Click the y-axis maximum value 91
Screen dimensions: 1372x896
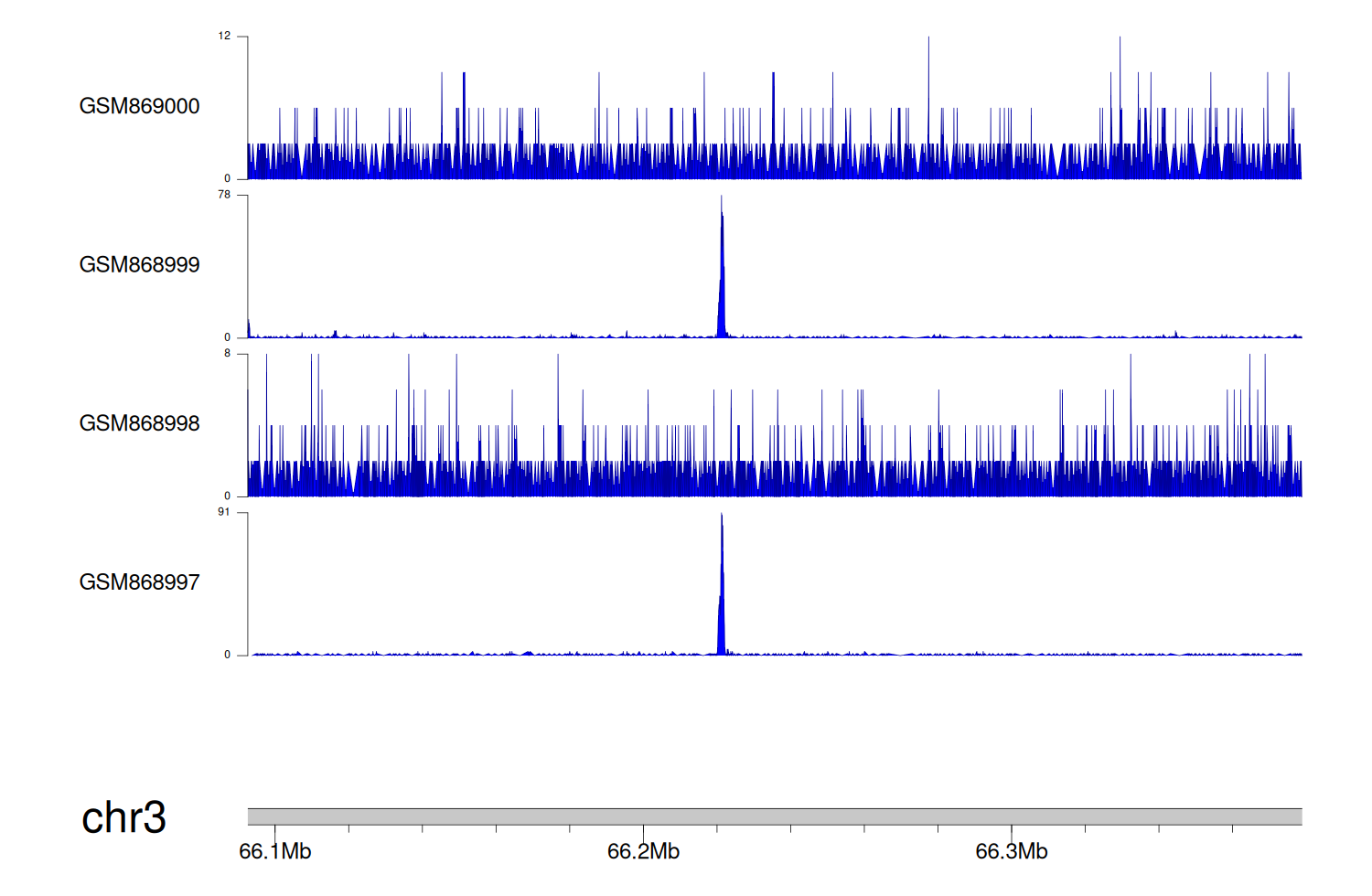pyautogui.click(x=224, y=512)
